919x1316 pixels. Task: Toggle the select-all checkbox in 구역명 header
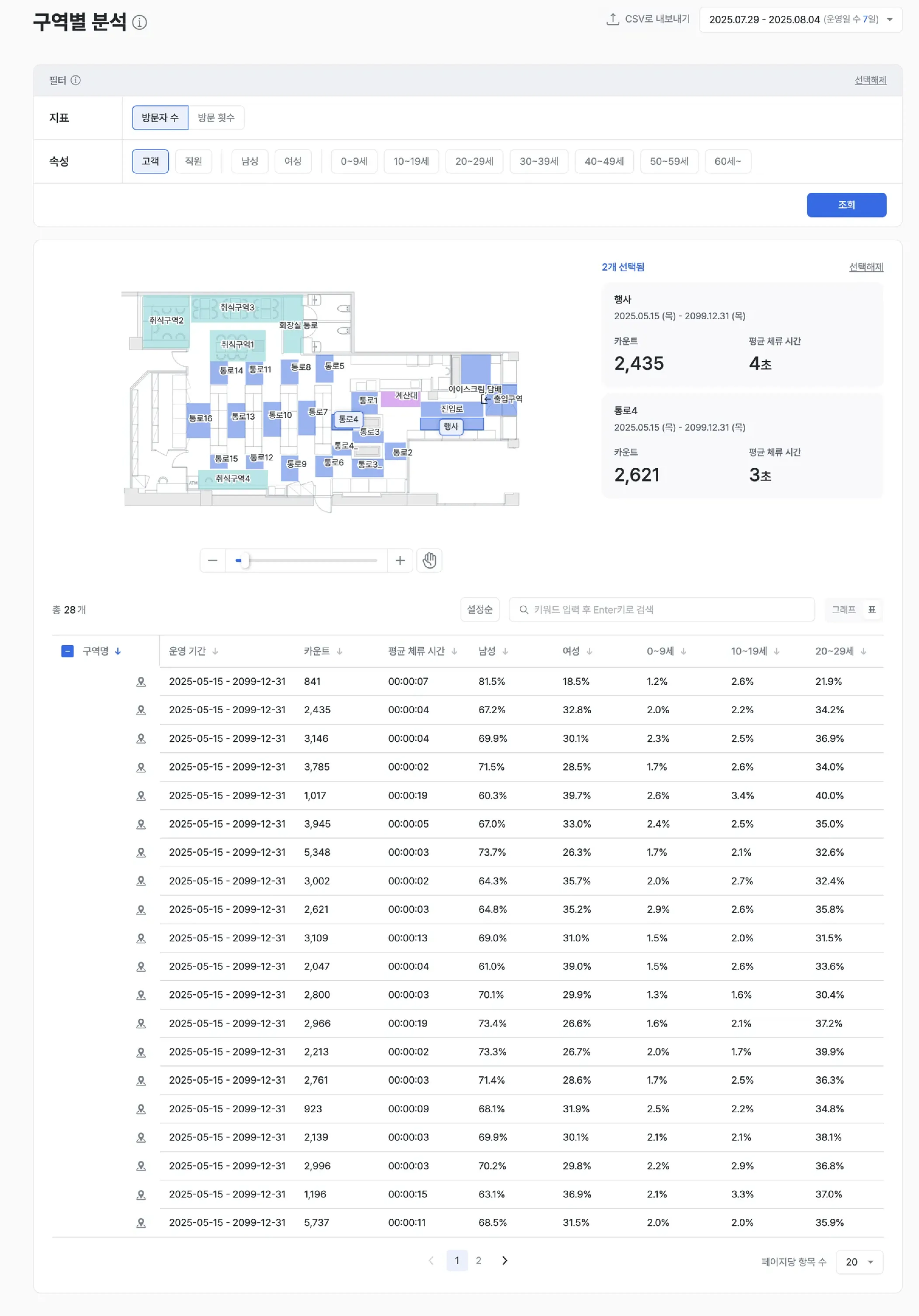click(x=68, y=651)
